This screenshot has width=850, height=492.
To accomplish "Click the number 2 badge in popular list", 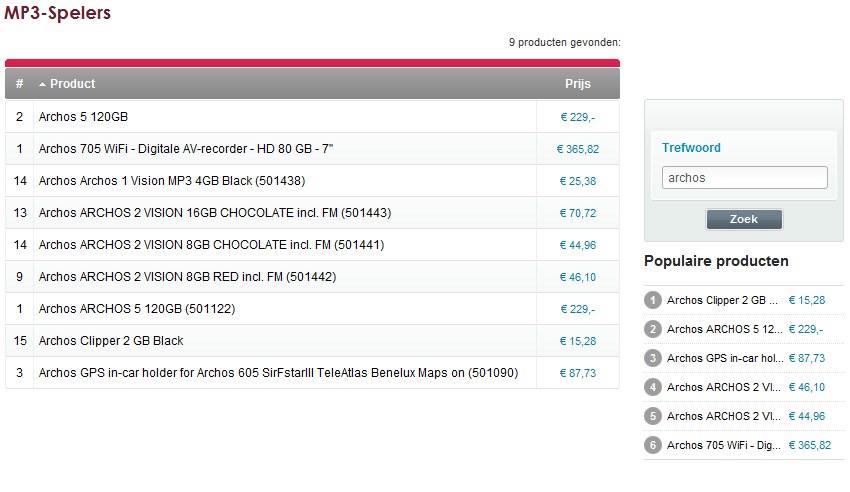I will coord(653,329).
